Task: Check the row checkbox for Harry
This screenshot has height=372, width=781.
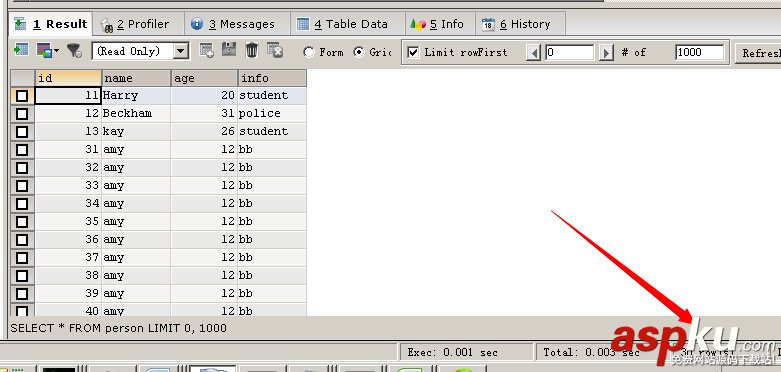Action: pos(22,96)
